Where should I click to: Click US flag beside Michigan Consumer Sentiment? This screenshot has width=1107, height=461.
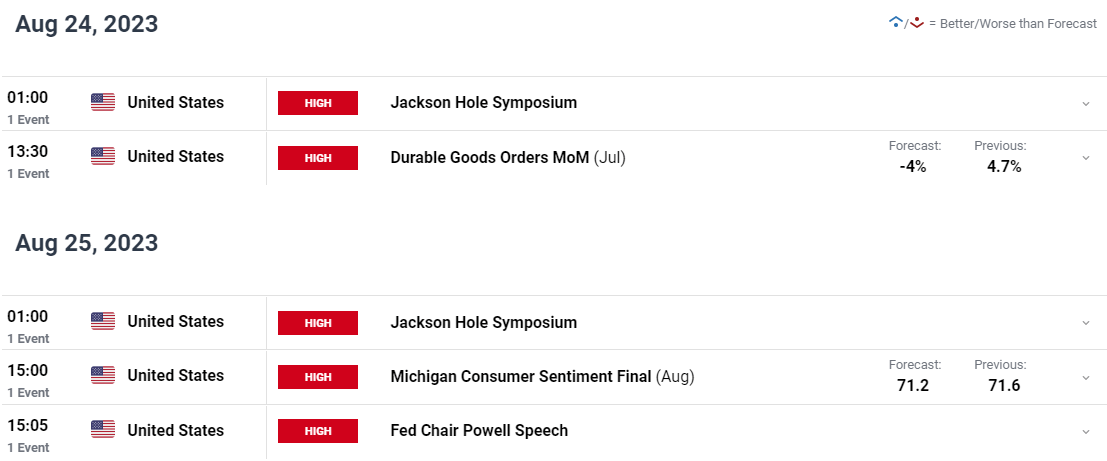click(103, 376)
